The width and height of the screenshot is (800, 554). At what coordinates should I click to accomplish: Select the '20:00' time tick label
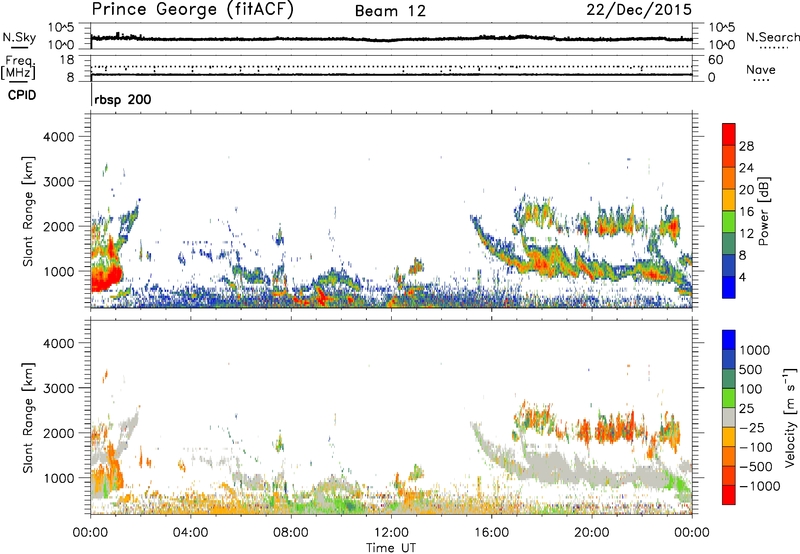(591, 532)
